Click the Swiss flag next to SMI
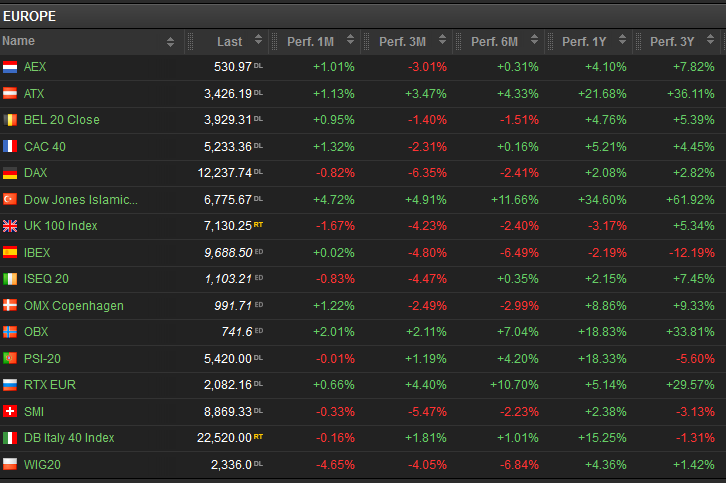 (x=10, y=411)
